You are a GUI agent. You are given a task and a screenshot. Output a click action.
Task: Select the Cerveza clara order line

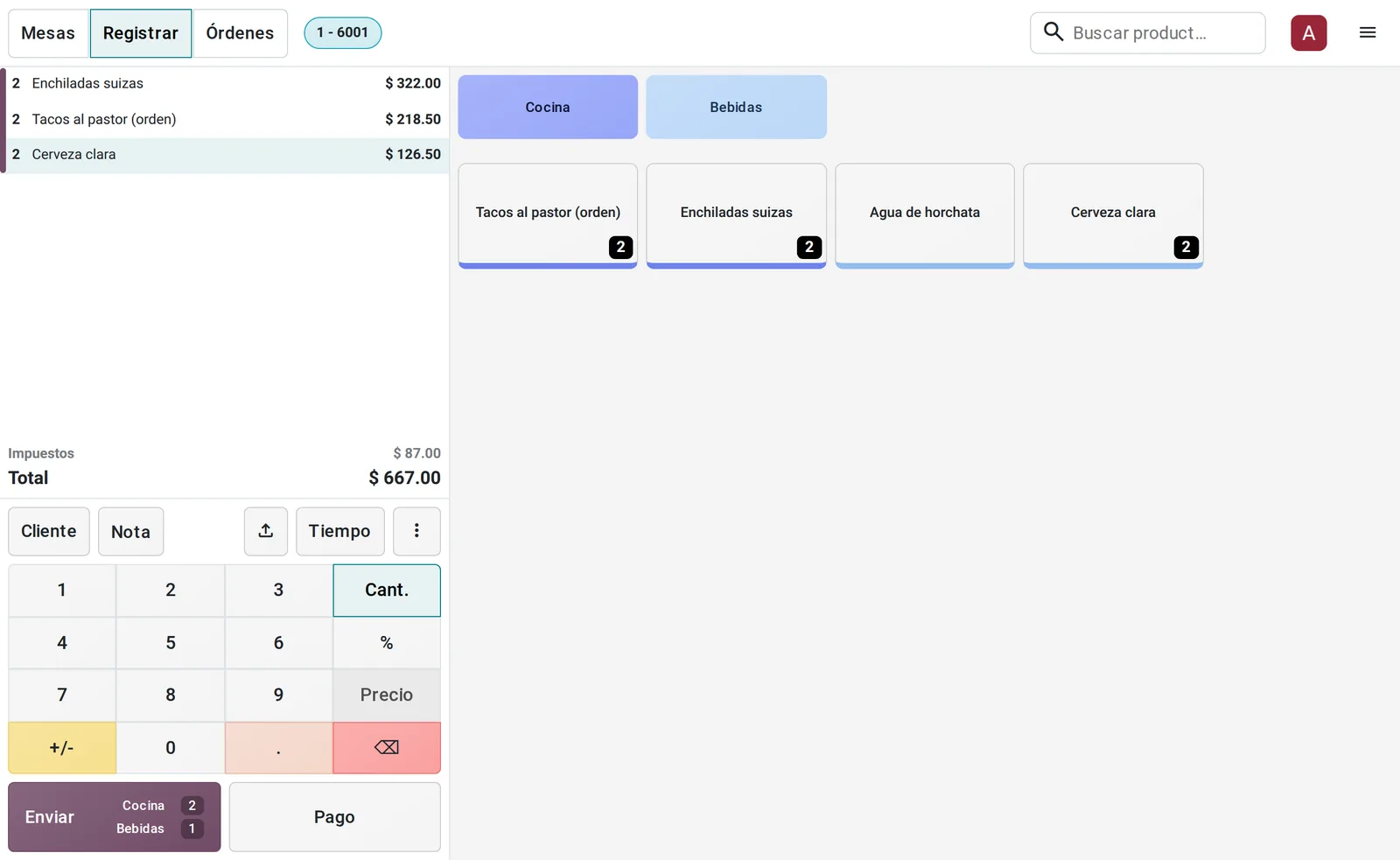227,155
